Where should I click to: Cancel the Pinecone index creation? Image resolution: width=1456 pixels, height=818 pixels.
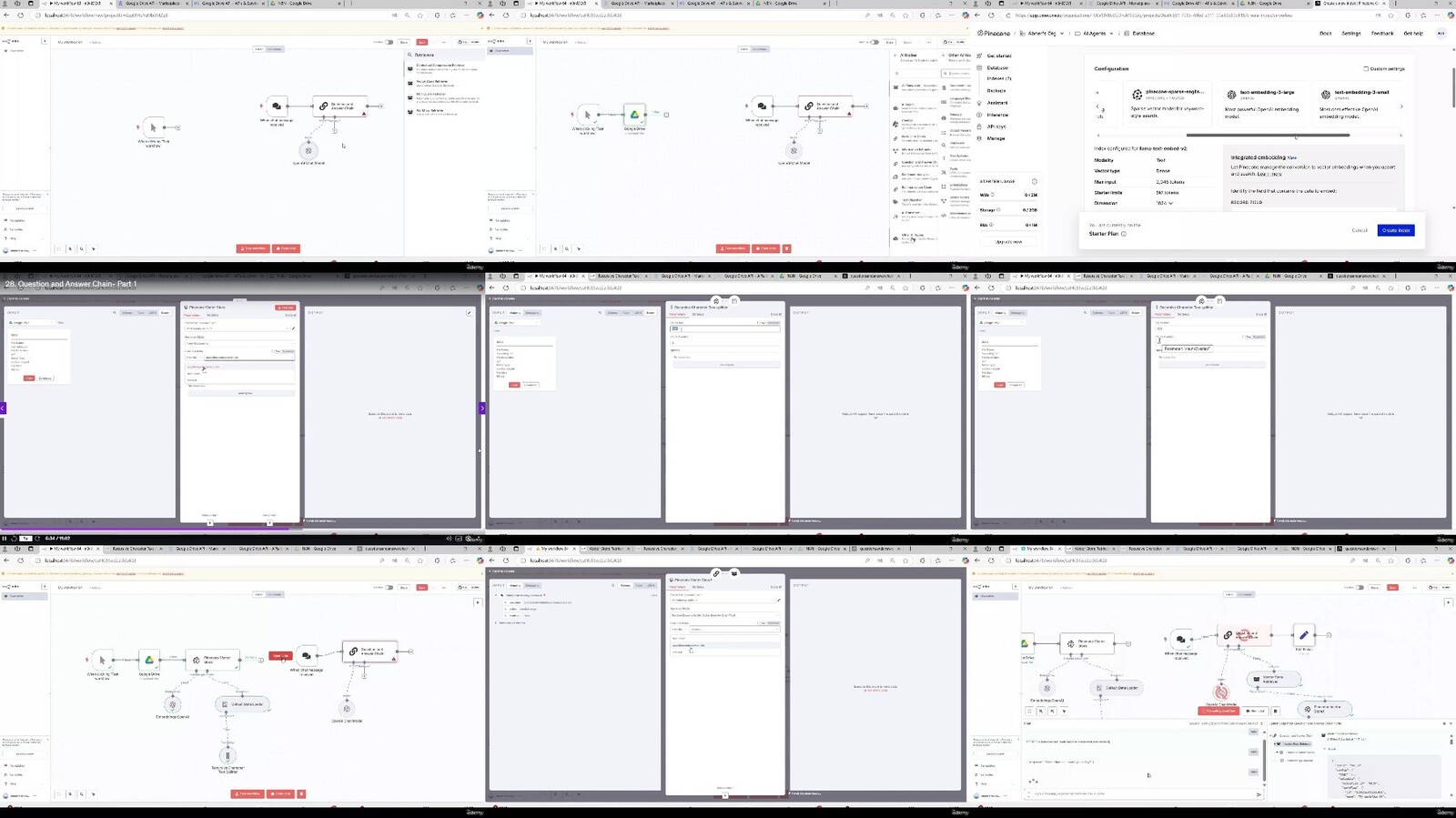[x=1360, y=230]
